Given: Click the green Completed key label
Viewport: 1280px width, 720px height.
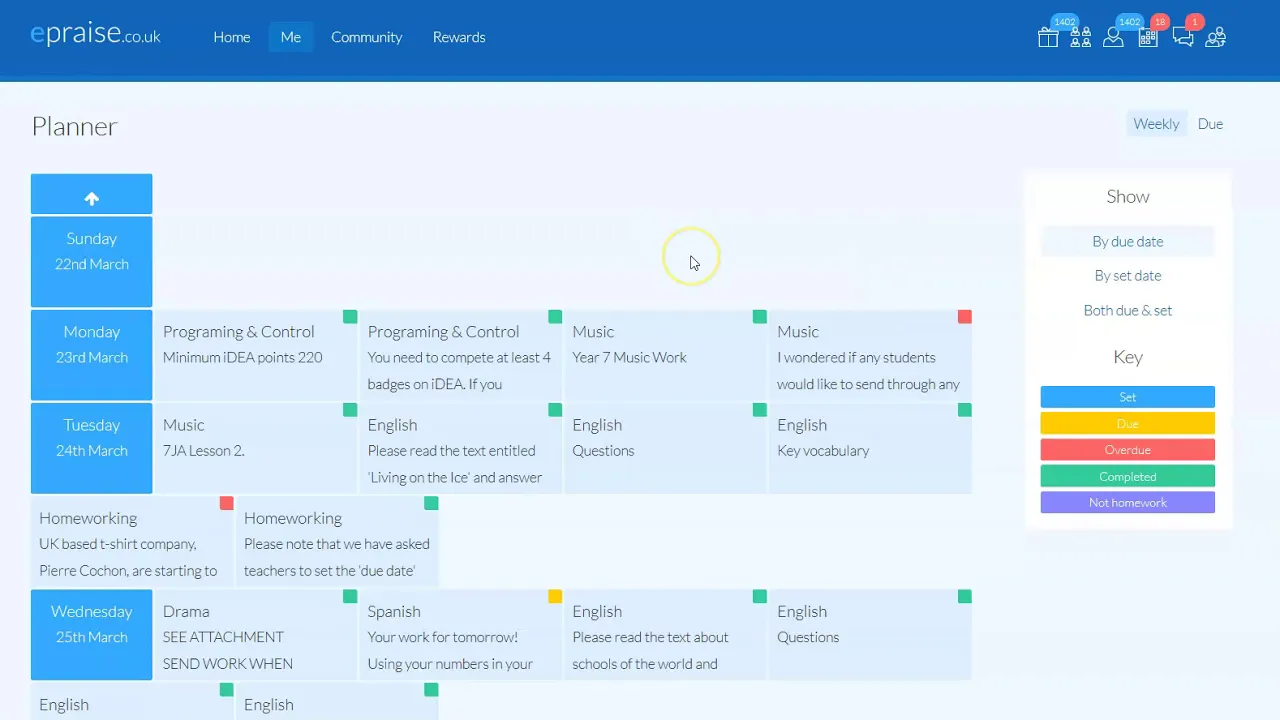Looking at the screenshot, I should click(1128, 477).
